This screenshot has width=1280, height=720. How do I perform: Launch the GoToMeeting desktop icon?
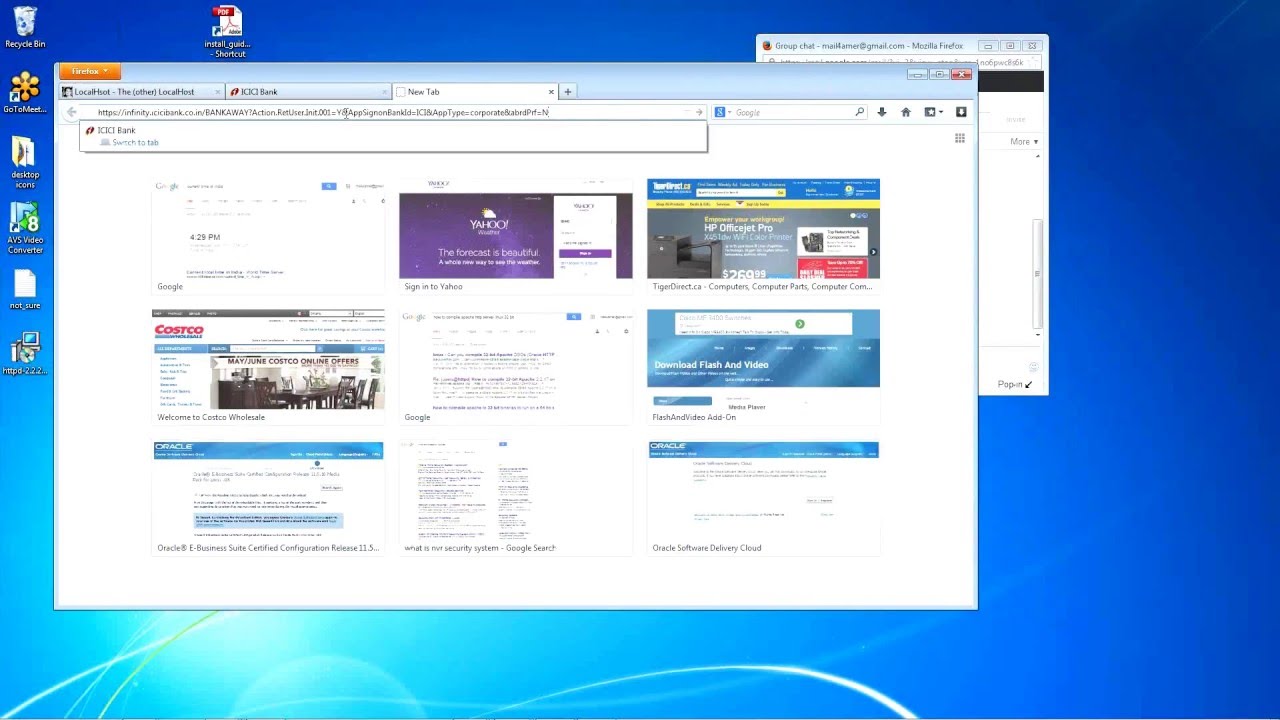[x=25, y=93]
